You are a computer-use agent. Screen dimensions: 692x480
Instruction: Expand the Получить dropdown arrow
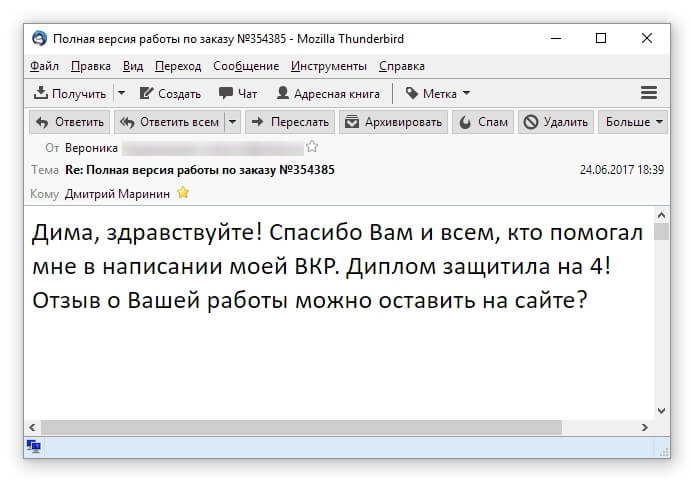[x=121, y=94]
